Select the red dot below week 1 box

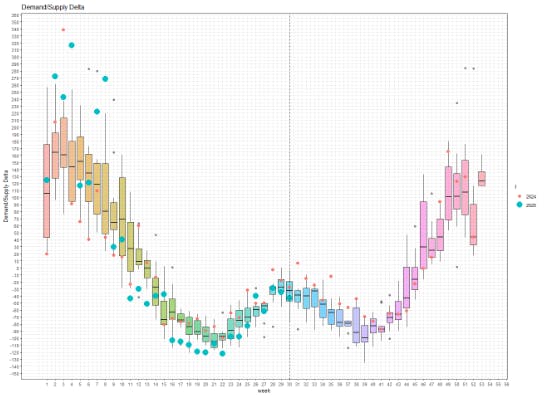(46, 254)
